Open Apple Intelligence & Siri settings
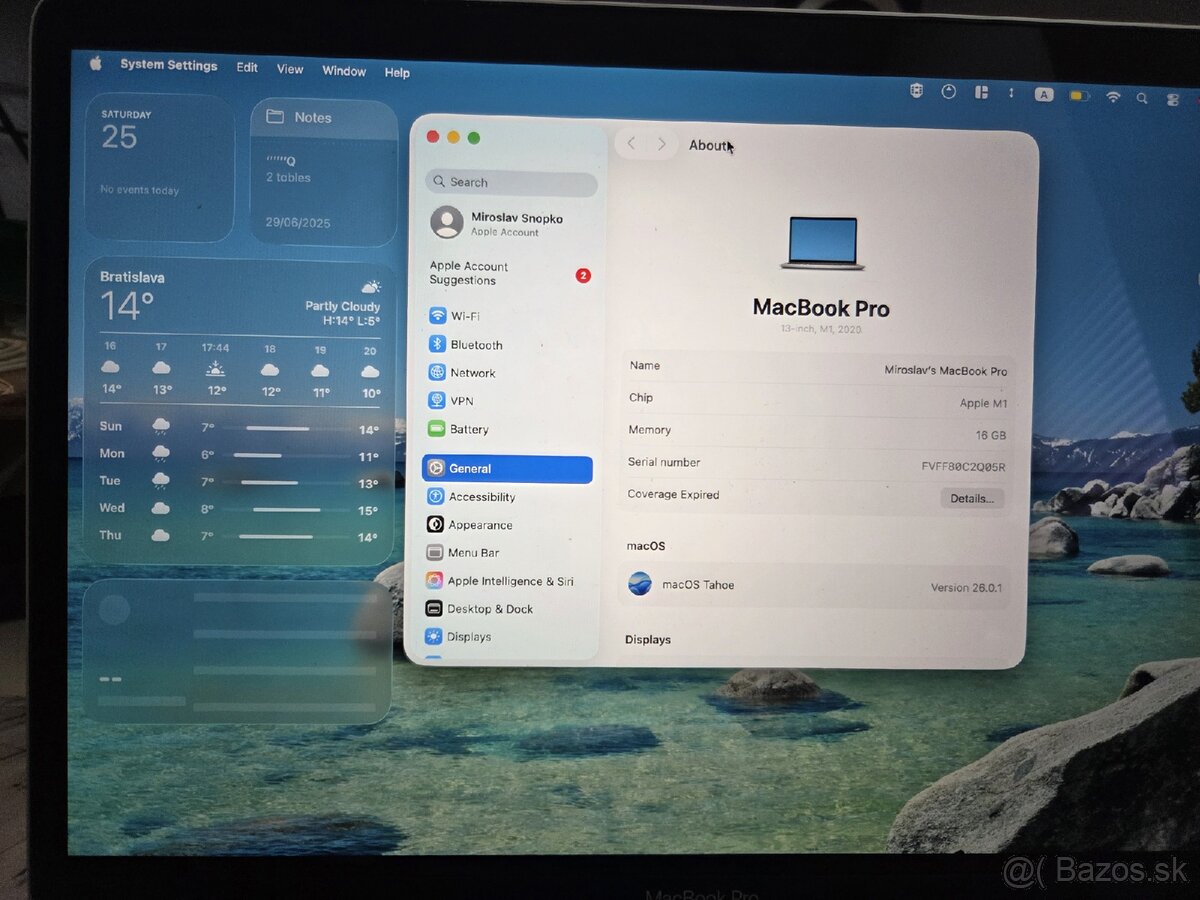The image size is (1200, 900). 510,581
